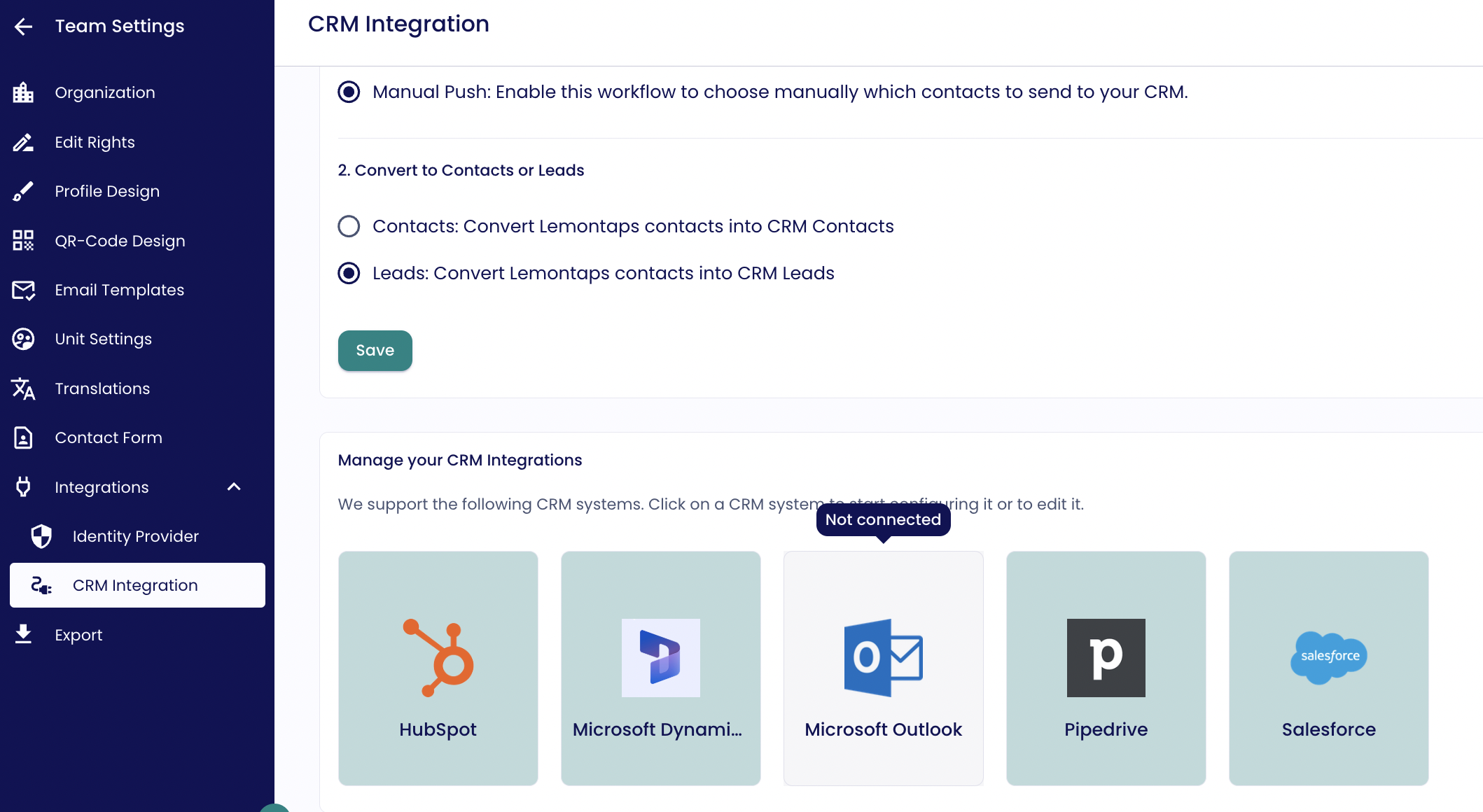Click the Email Templates envelope icon

tap(23, 290)
